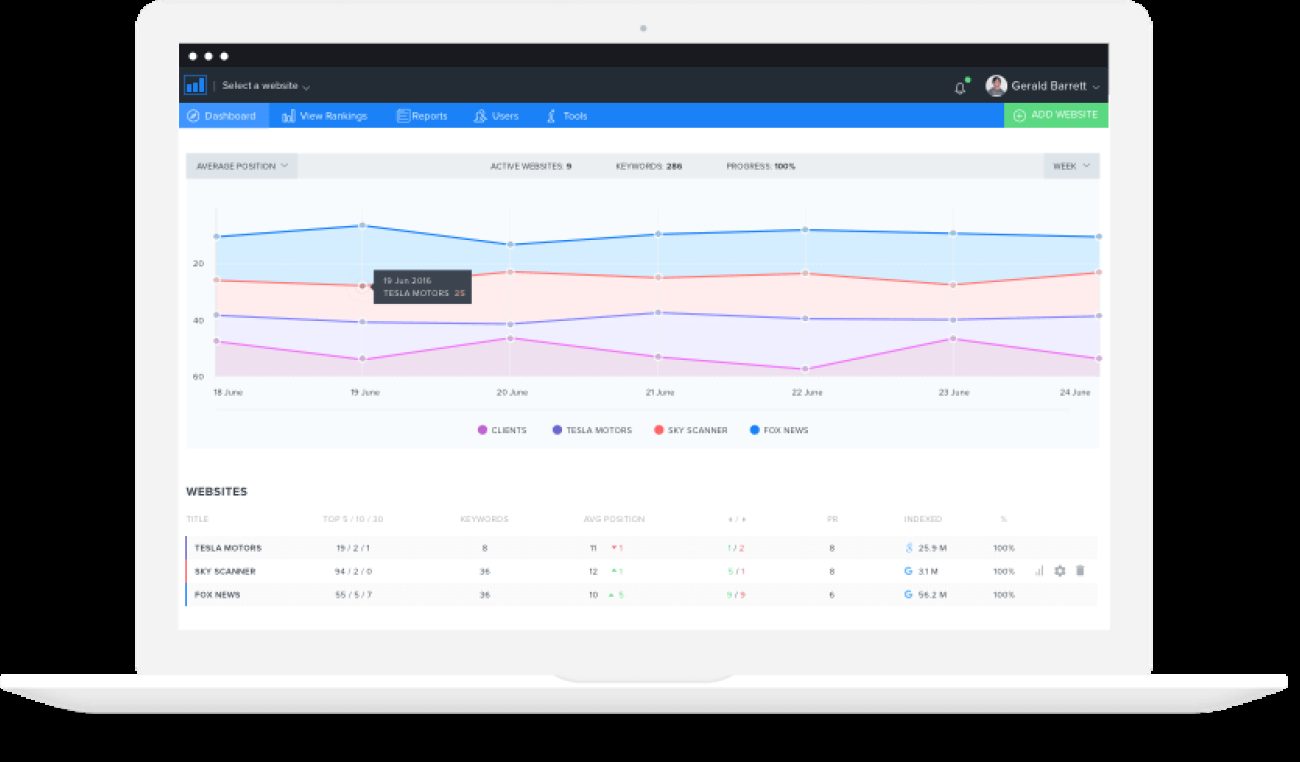
Task: Click the Tools wrench icon in navigation
Action: click(x=550, y=116)
